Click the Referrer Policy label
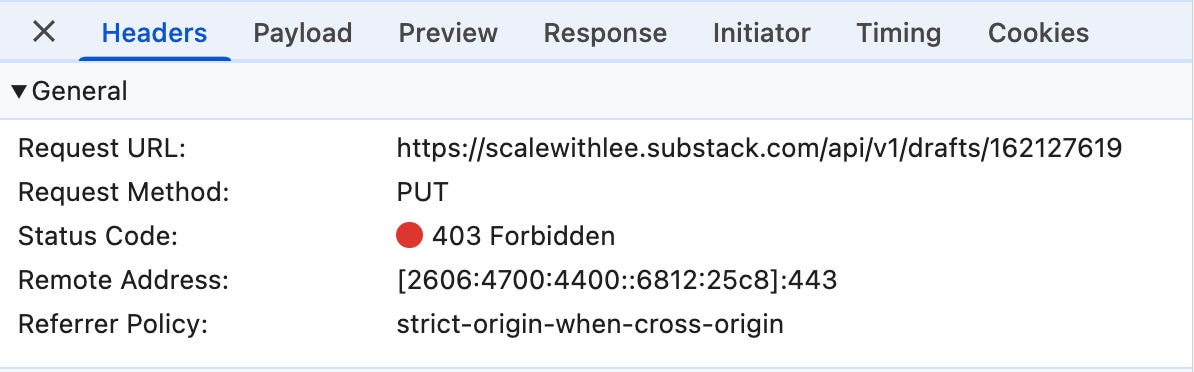Viewport: 1194px width, 372px height. tap(113, 324)
